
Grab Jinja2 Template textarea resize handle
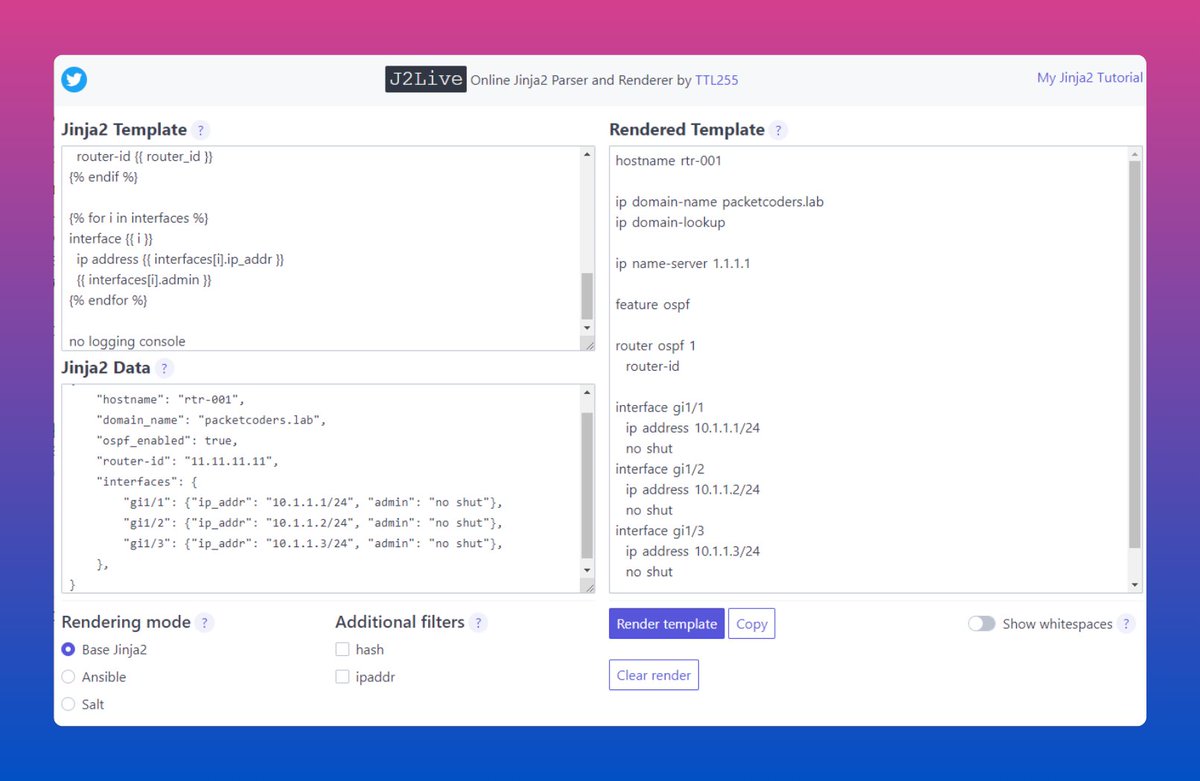[x=589, y=345]
